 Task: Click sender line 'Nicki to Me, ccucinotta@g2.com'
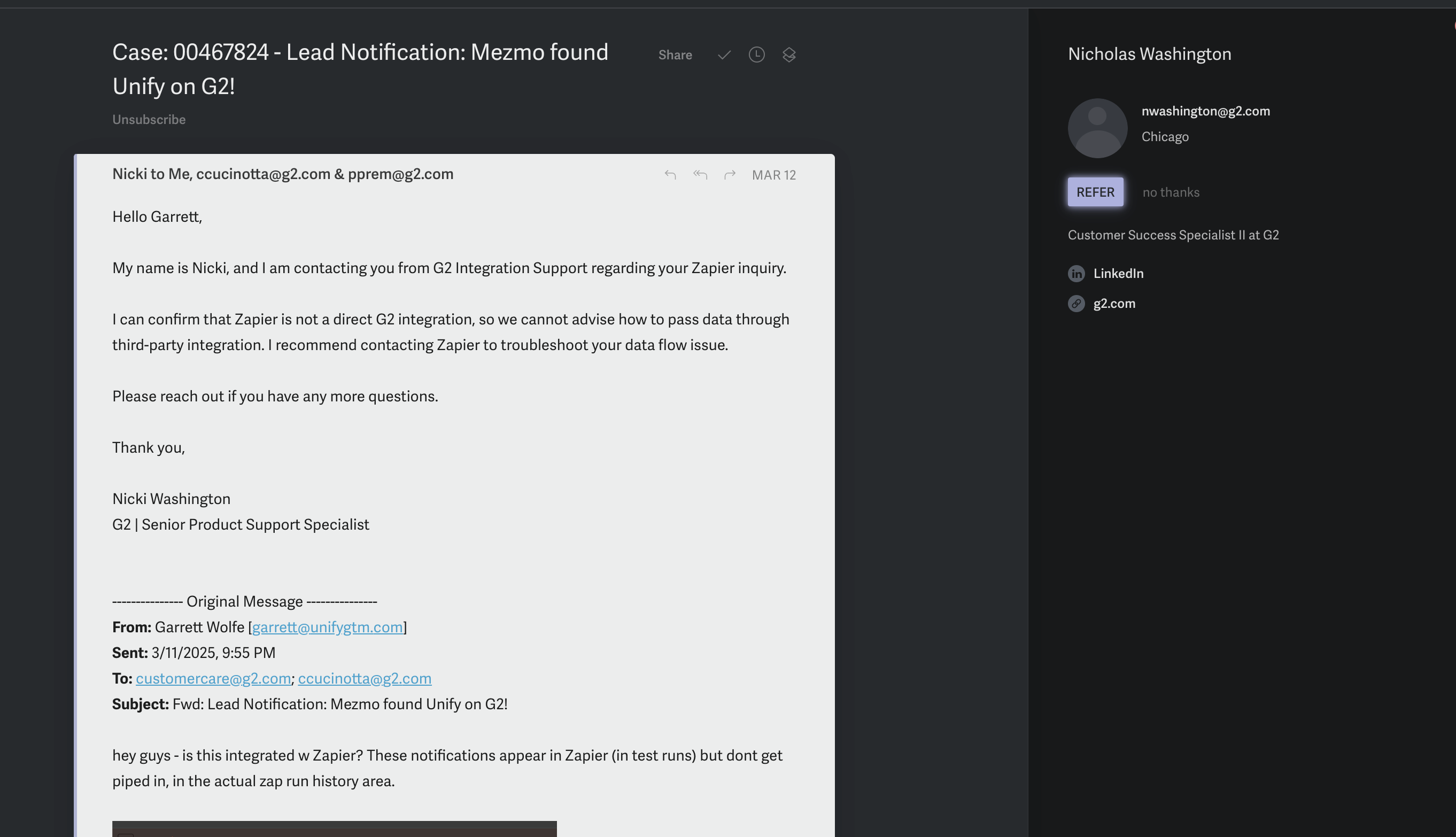click(x=283, y=174)
